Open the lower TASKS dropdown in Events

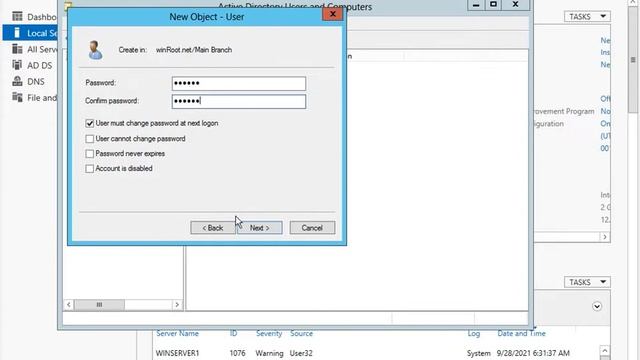[x=587, y=282]
